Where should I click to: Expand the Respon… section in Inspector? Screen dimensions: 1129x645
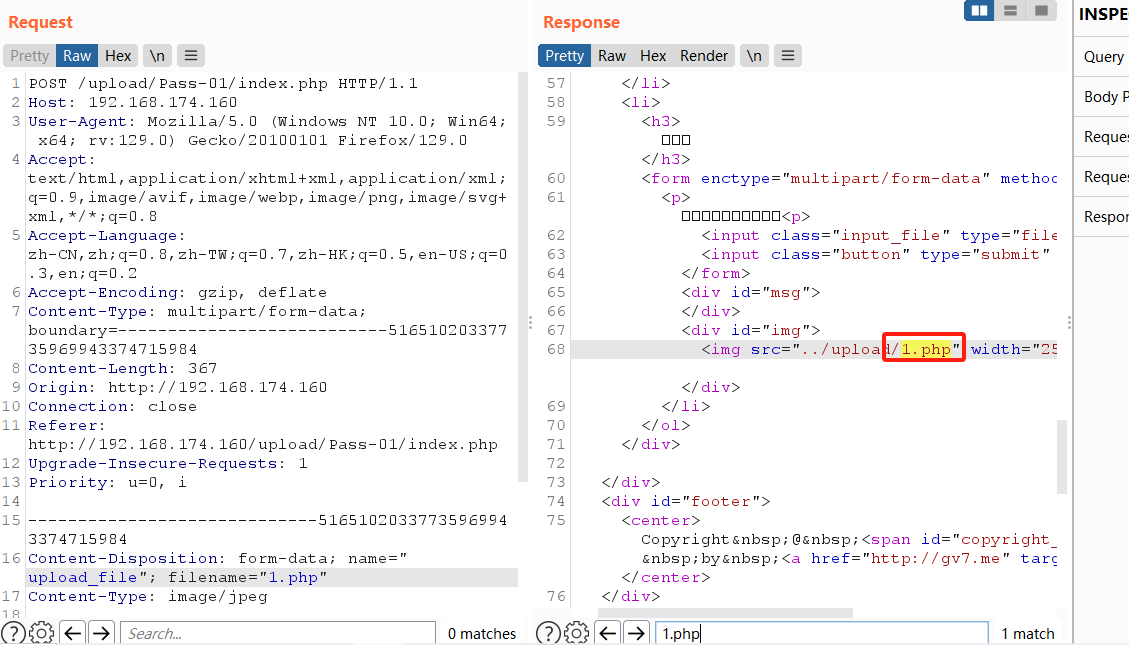pyautogui.click(x=1103, y=217)
